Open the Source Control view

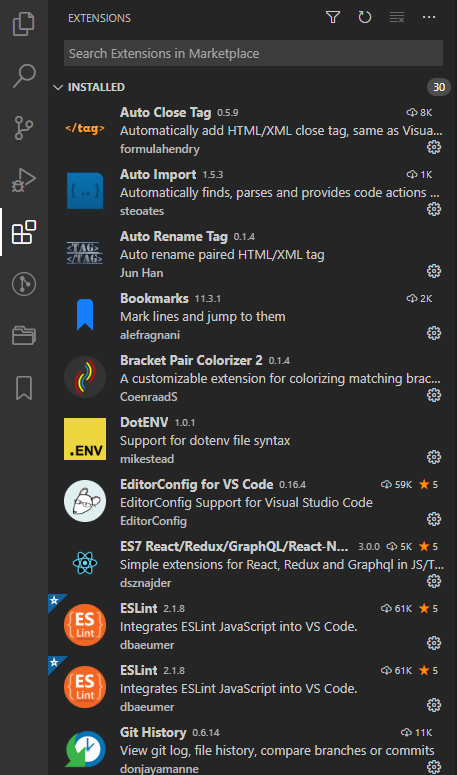[x=24, y=128]
